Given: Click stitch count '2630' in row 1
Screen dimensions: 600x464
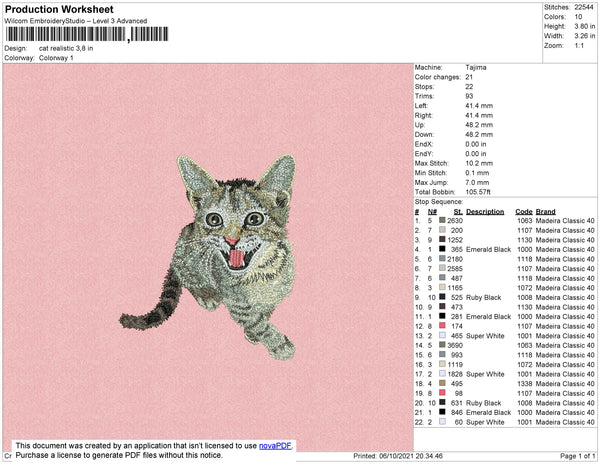Looking at the screenshot, I should pyautogui.click(x=455, y=221).
